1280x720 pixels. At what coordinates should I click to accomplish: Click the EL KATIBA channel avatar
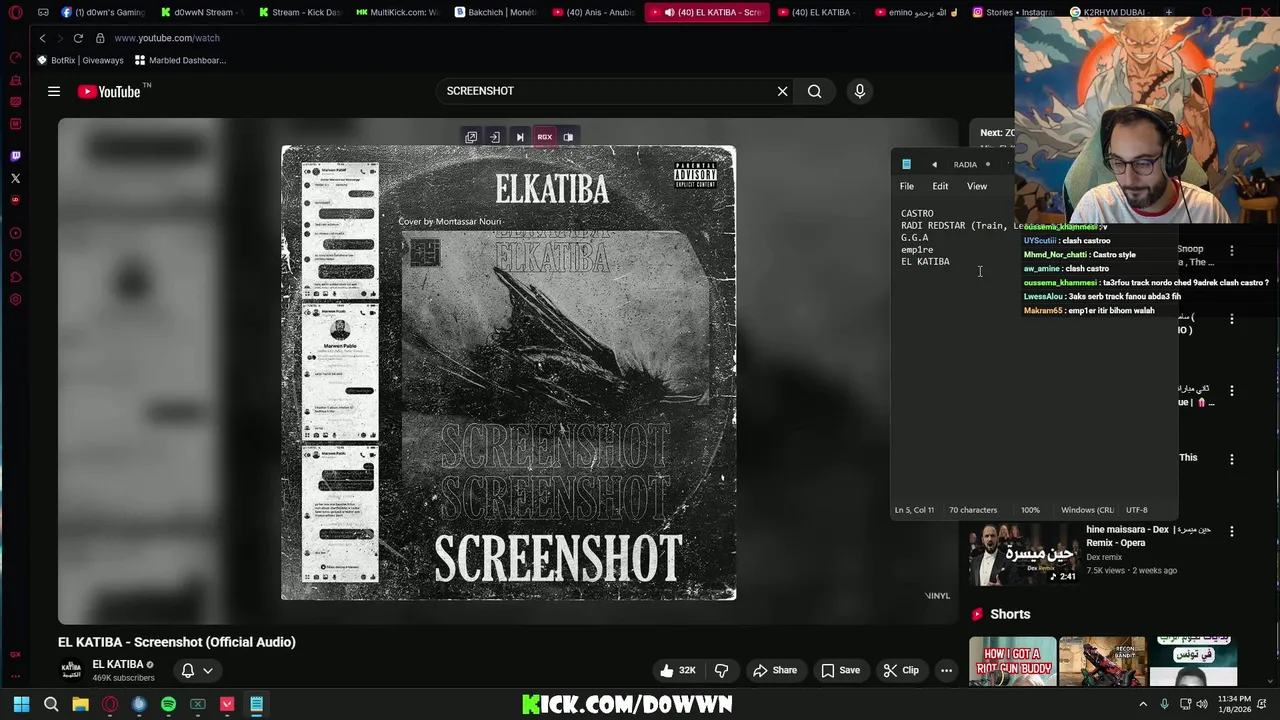(x=71, y=670)
